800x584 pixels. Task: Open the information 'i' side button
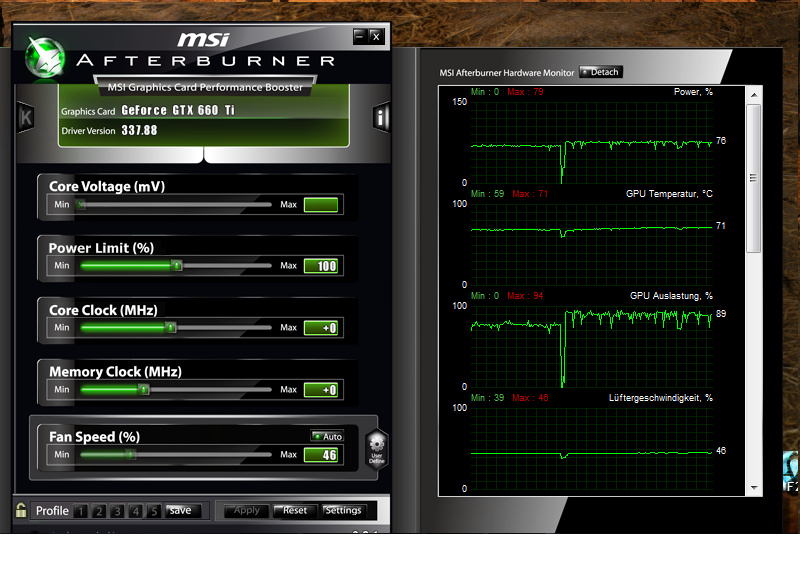381,118
